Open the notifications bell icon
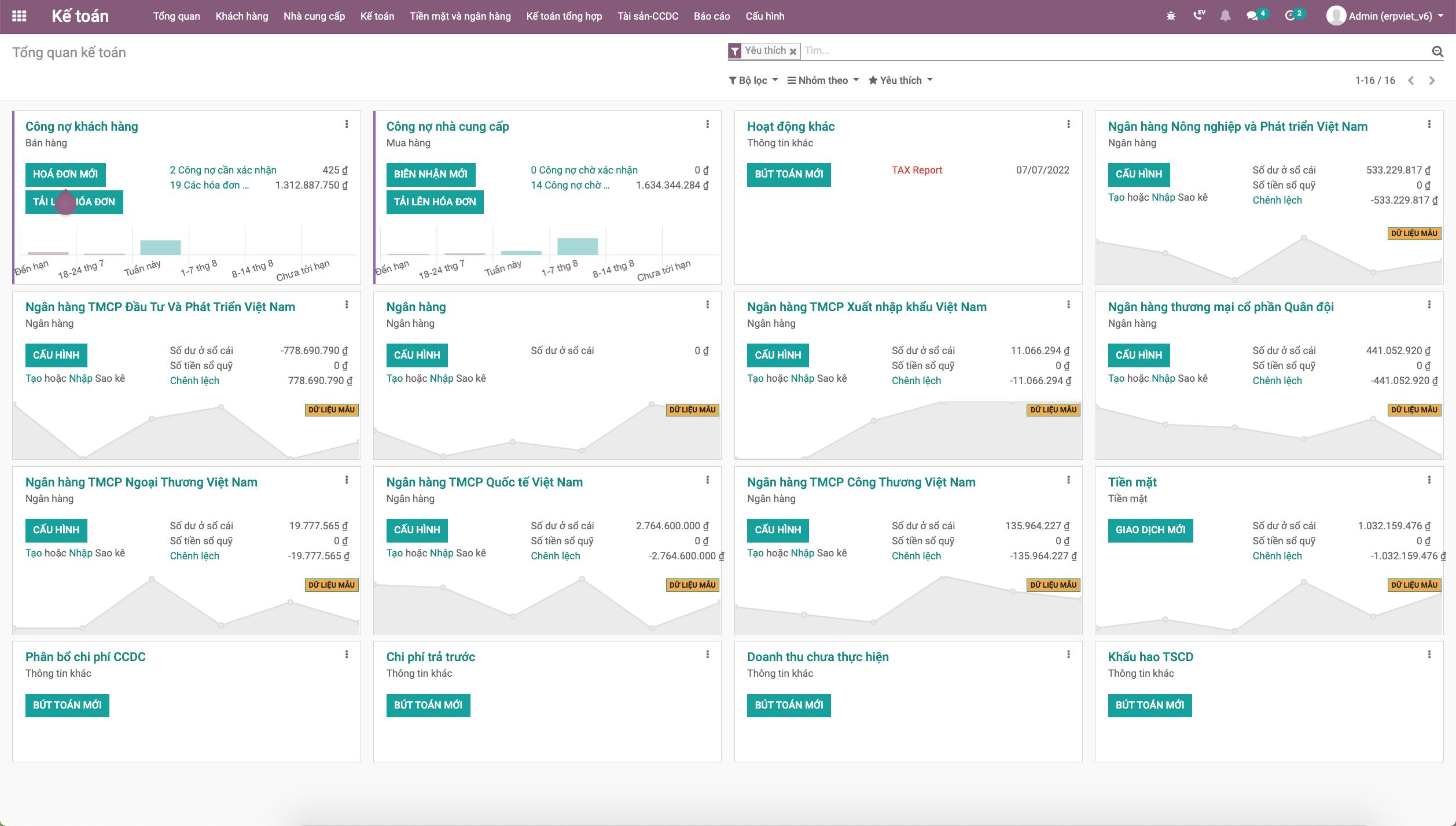 click(1225, 16)
